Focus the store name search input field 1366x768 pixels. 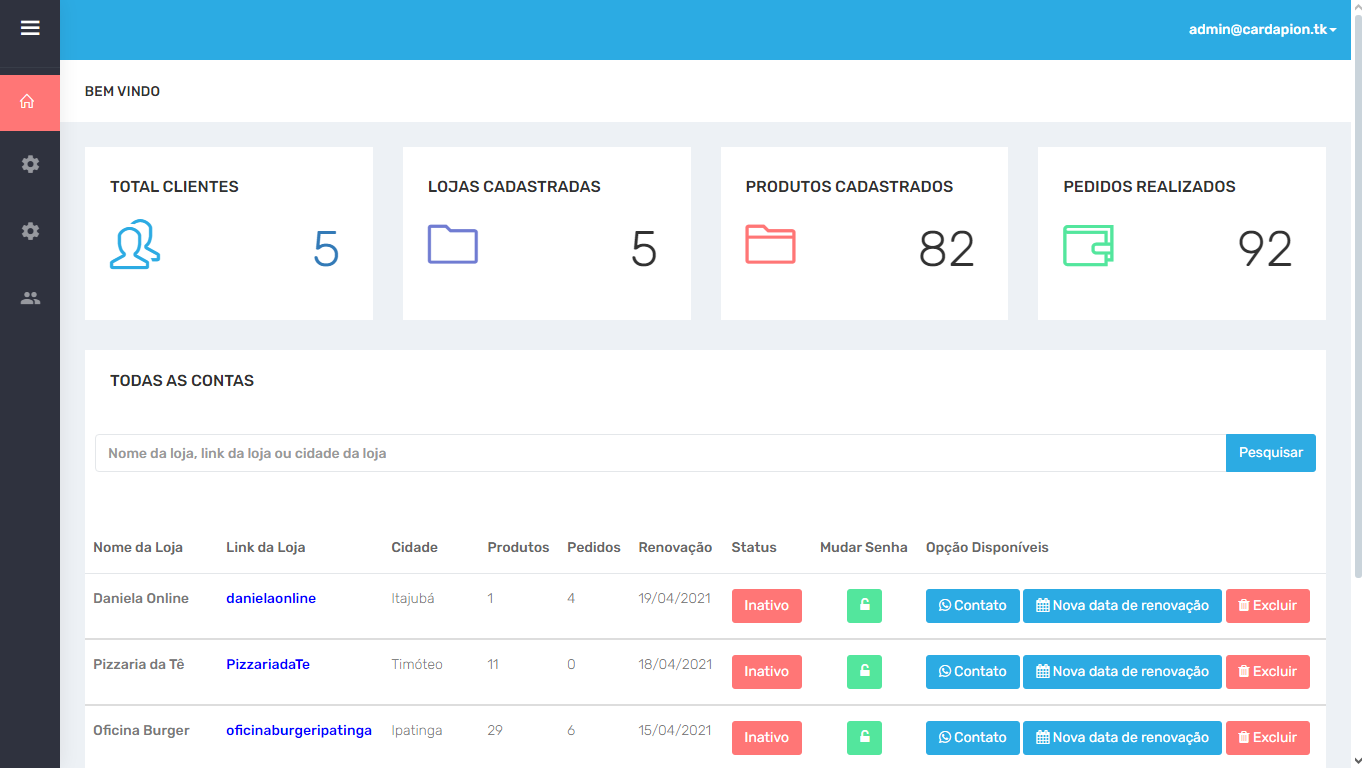pyautogui.click(x=660, y=453)
